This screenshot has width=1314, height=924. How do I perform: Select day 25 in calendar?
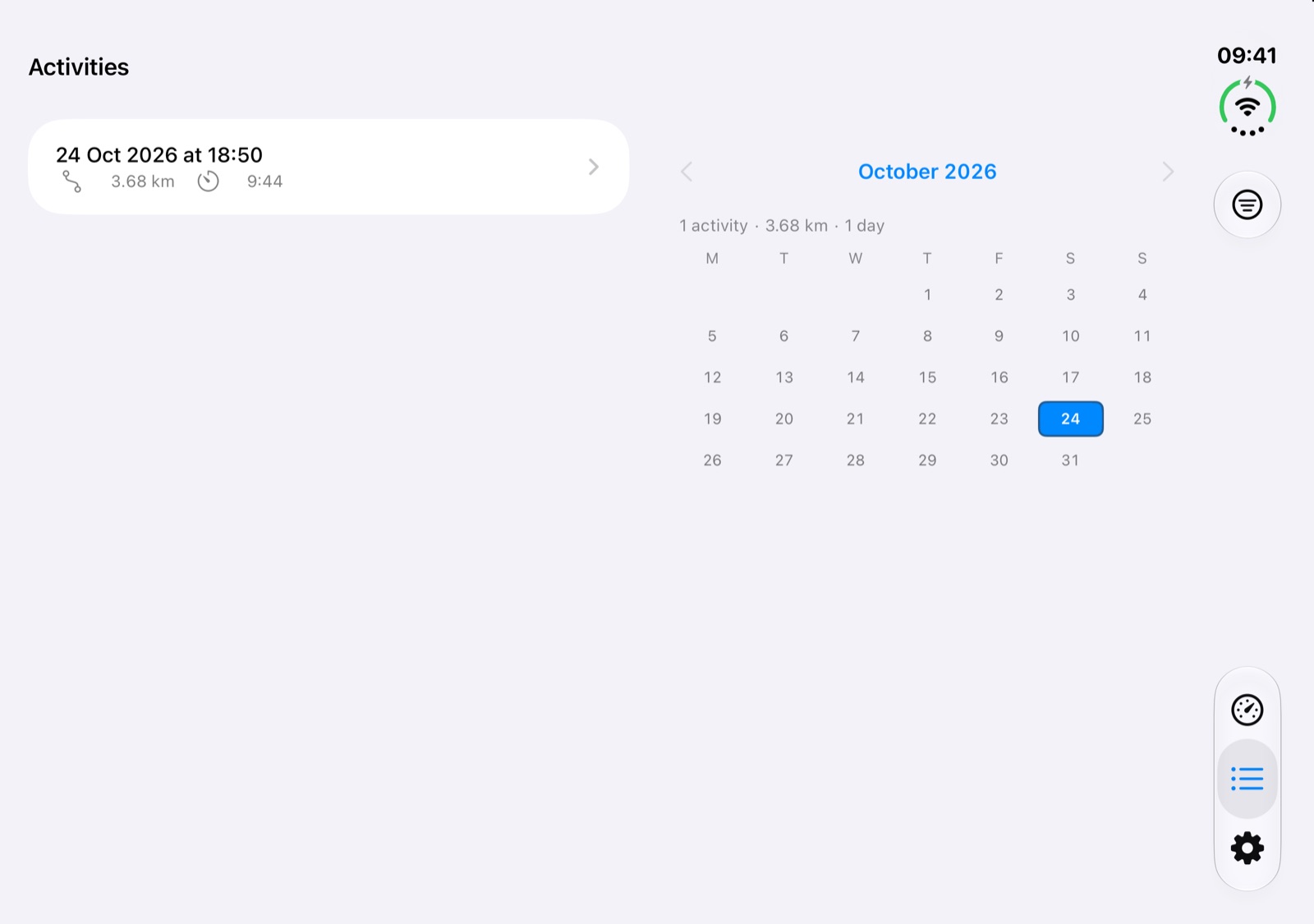tap(1142, 419)
